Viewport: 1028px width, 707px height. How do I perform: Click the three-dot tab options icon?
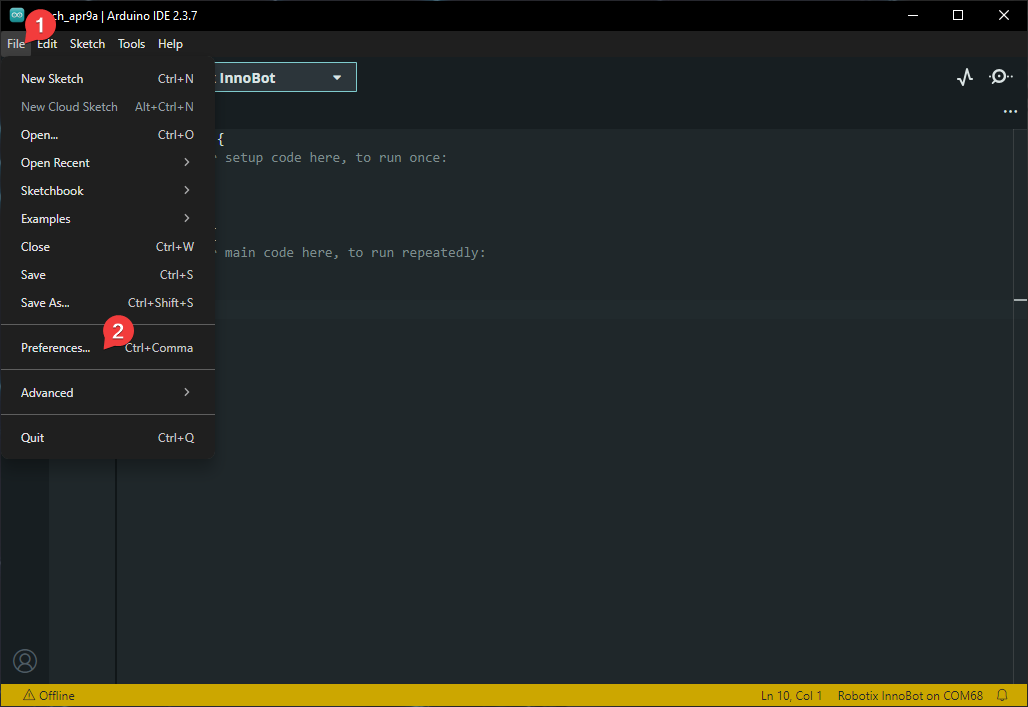[1010, 112]
